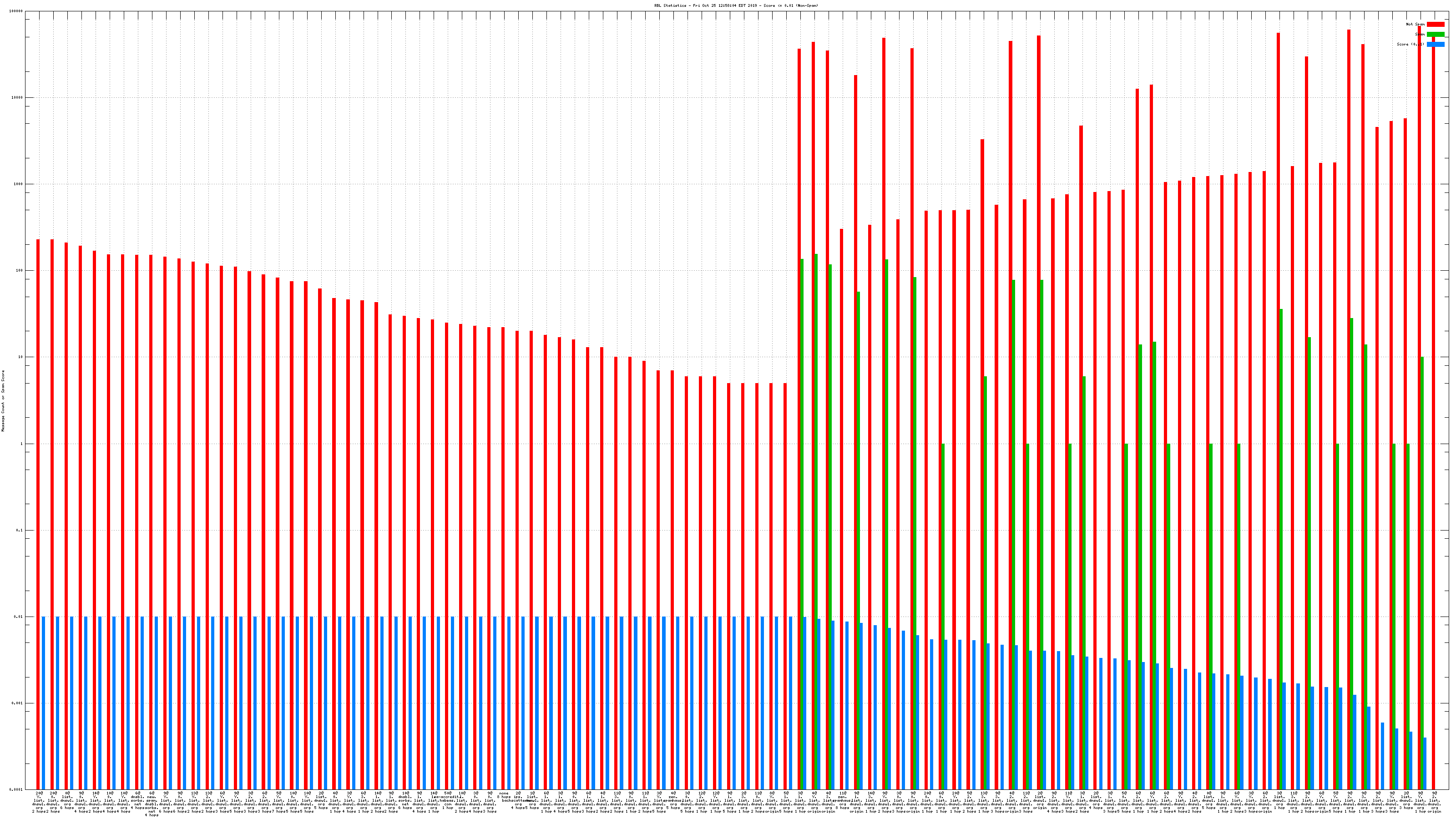Click the 0.01 y-axis tick label

pos(19,617)
